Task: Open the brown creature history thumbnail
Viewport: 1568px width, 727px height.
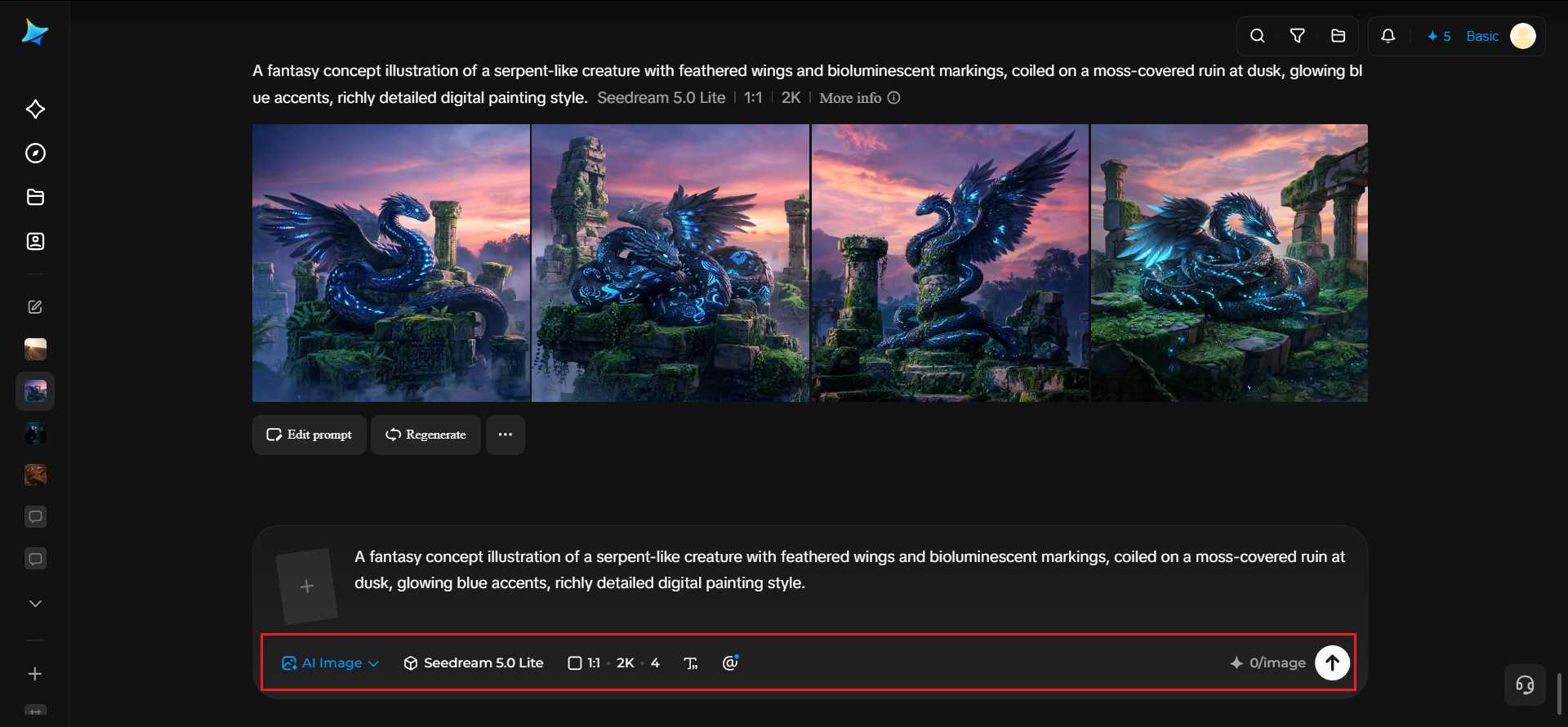Action: coord(35,475)
